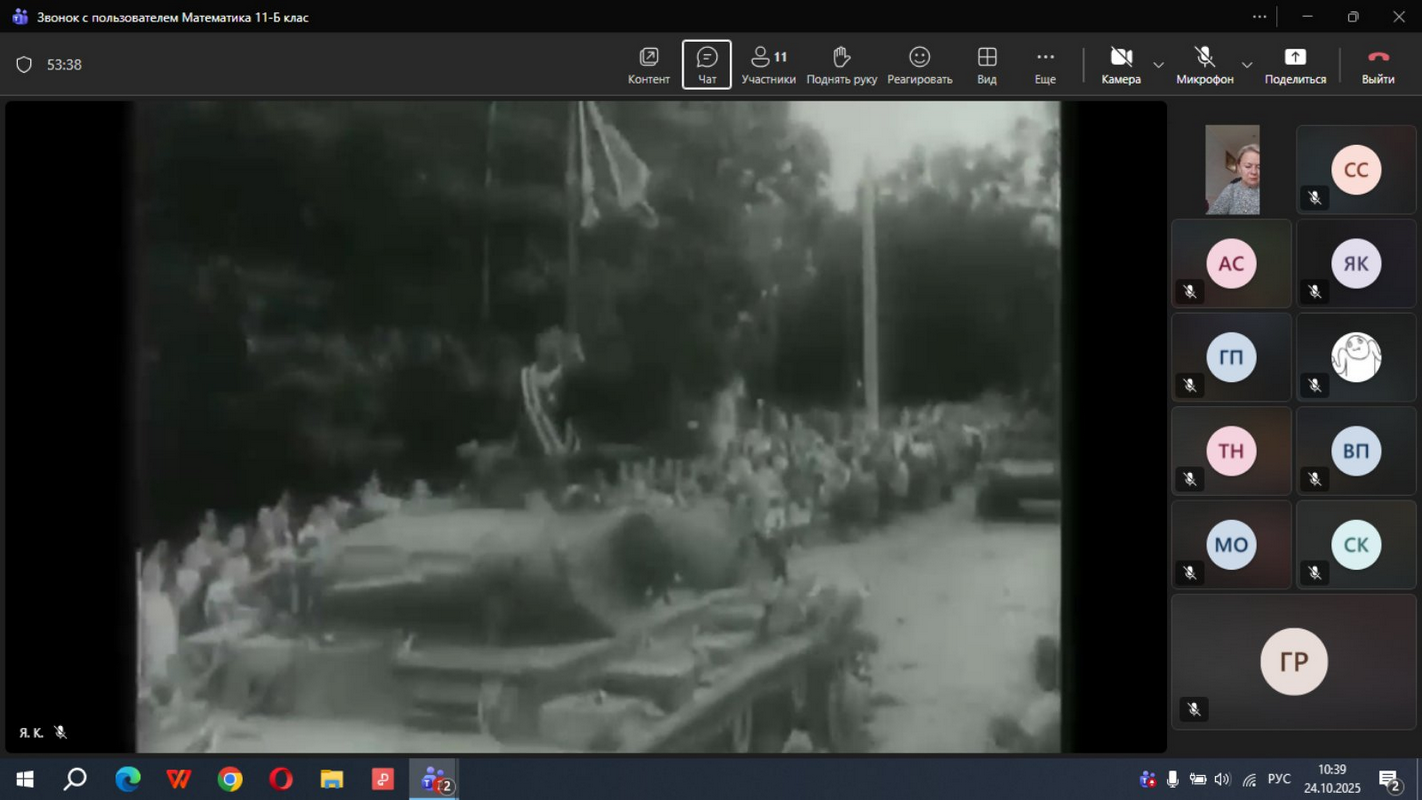The width and height of the screenshot is (1422, 800).
Task: Open Google Chrome from taskbar
Action: (230, 779)
